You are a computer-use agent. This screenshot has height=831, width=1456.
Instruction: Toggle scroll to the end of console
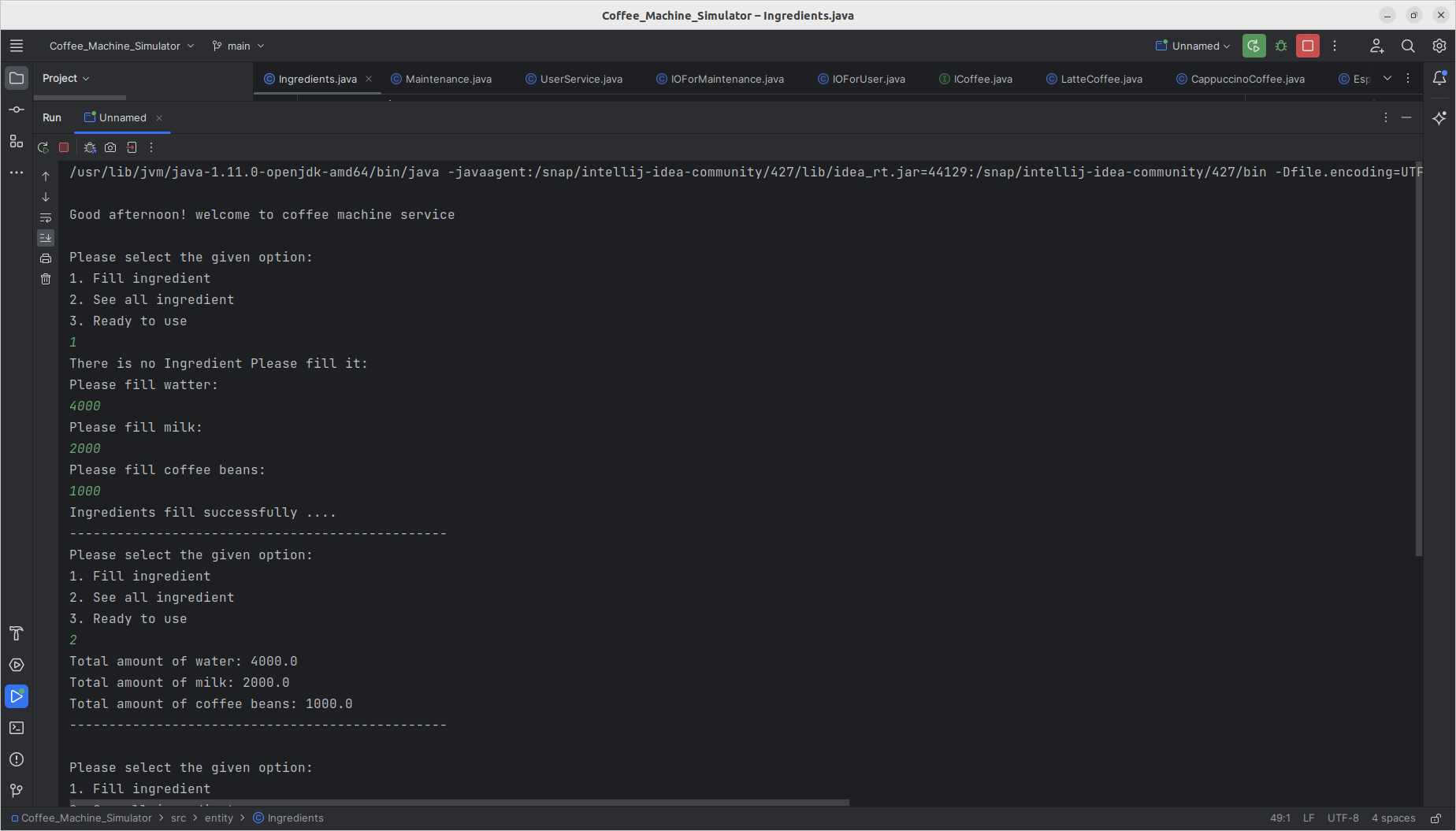[46, 237]
